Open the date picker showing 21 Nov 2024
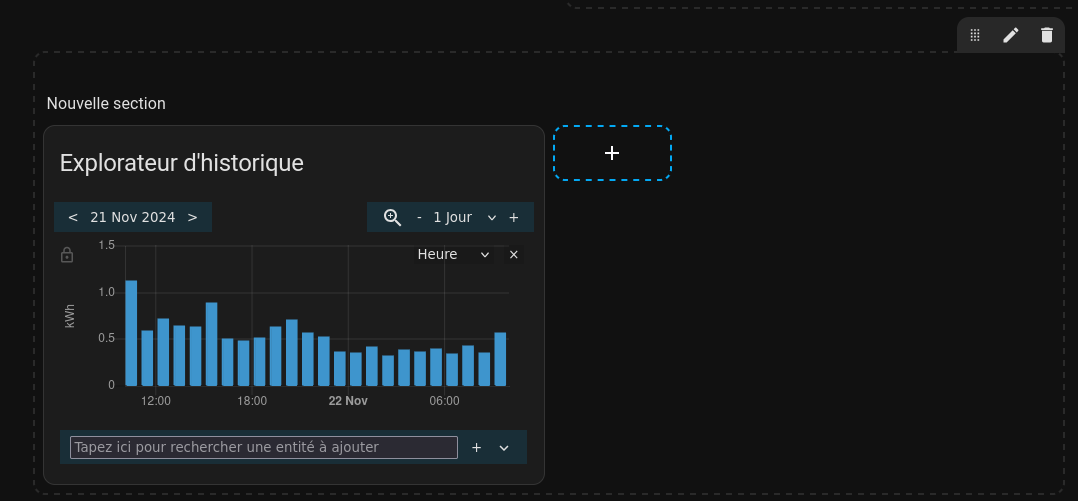The image size is (1078, 501). (x=133, y=217)
